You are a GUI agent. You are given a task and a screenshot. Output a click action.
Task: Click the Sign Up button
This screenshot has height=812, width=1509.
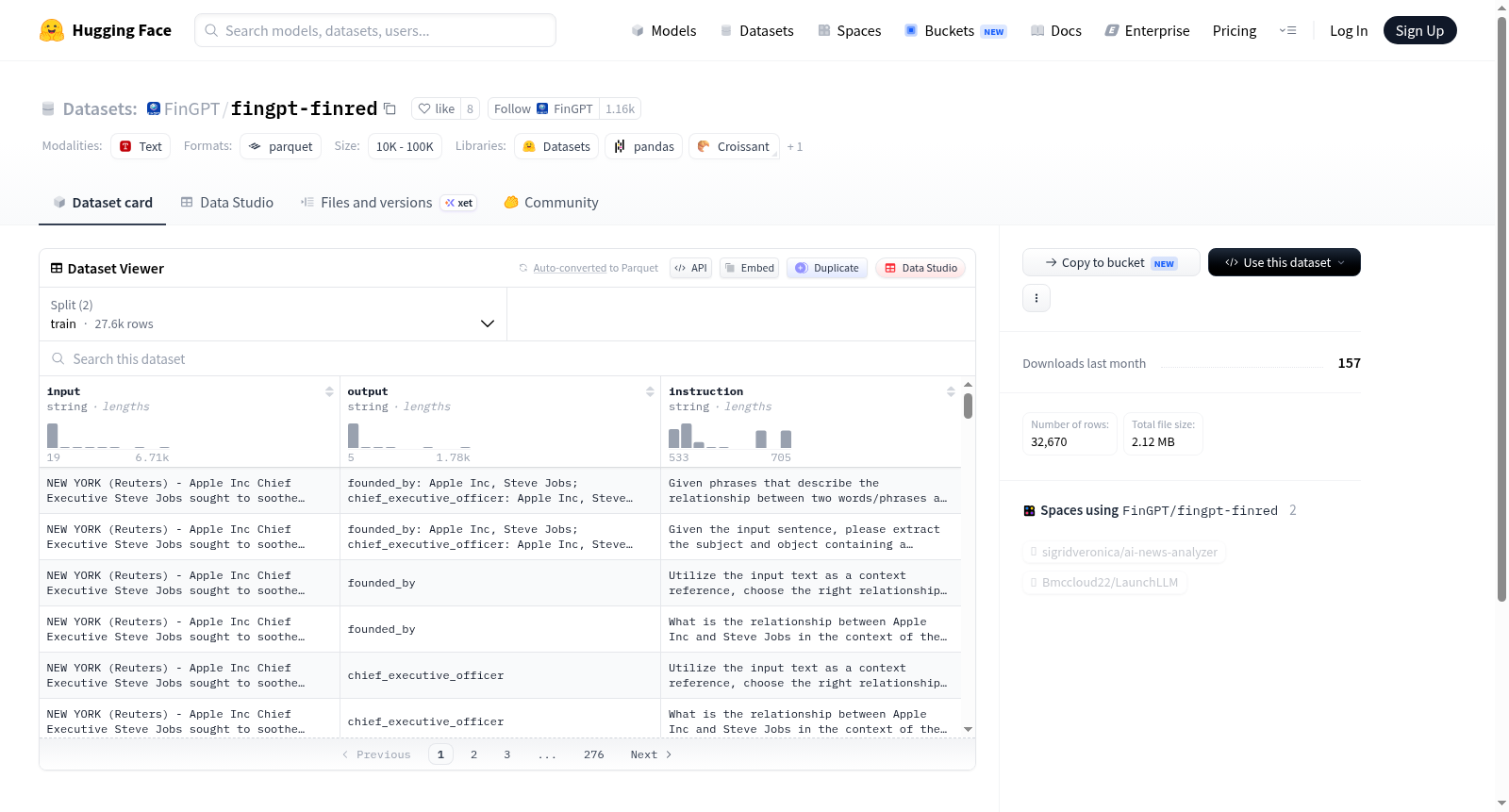pyautogui.click(x=1419, y=30)
